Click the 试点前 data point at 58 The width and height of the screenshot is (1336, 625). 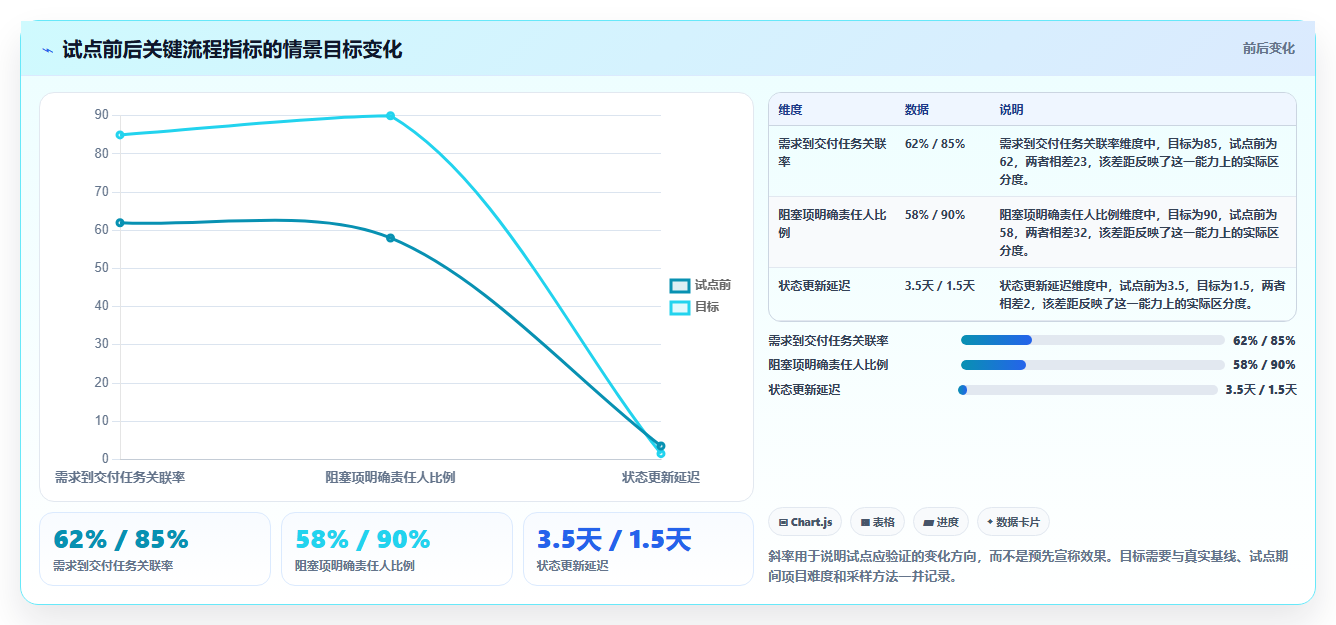tap(390, 238)
